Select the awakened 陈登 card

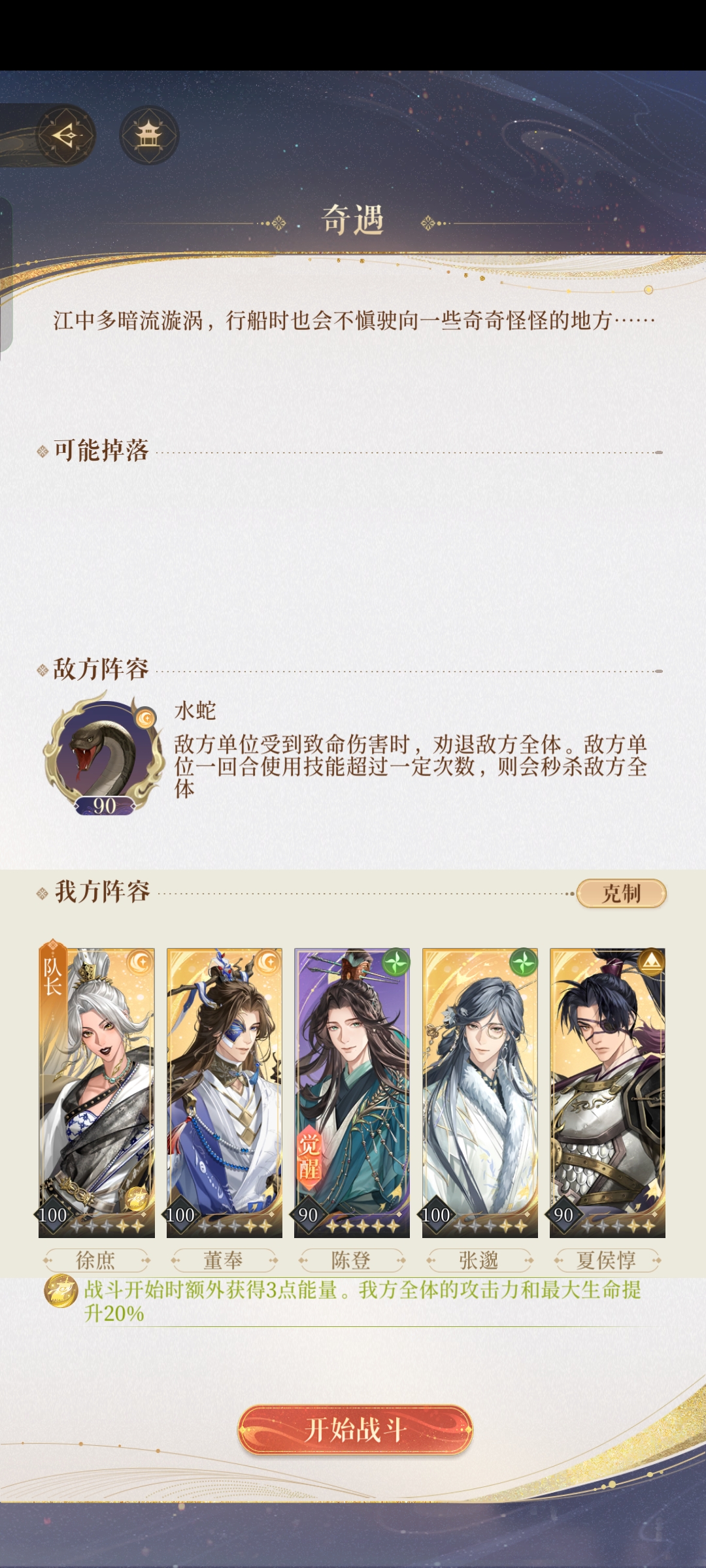[x=352, y=1092]
